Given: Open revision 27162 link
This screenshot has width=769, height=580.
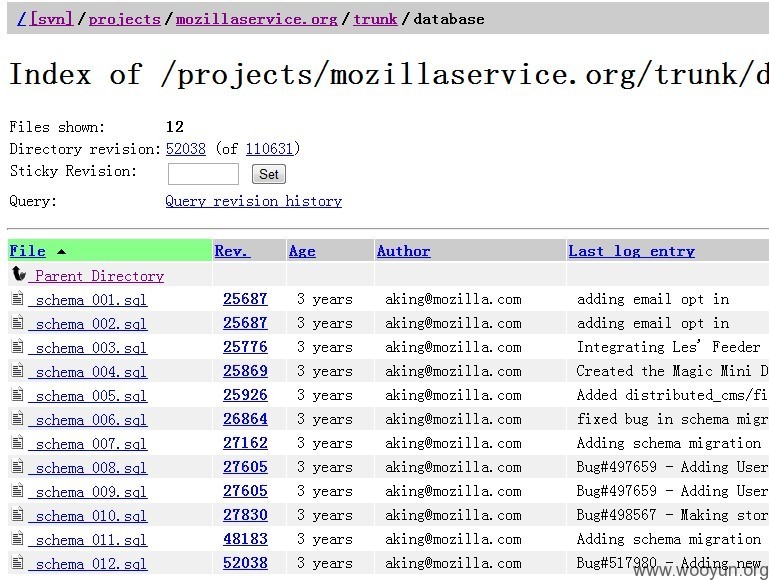Looking at the screenshot, I should click(x=245, y=443).
